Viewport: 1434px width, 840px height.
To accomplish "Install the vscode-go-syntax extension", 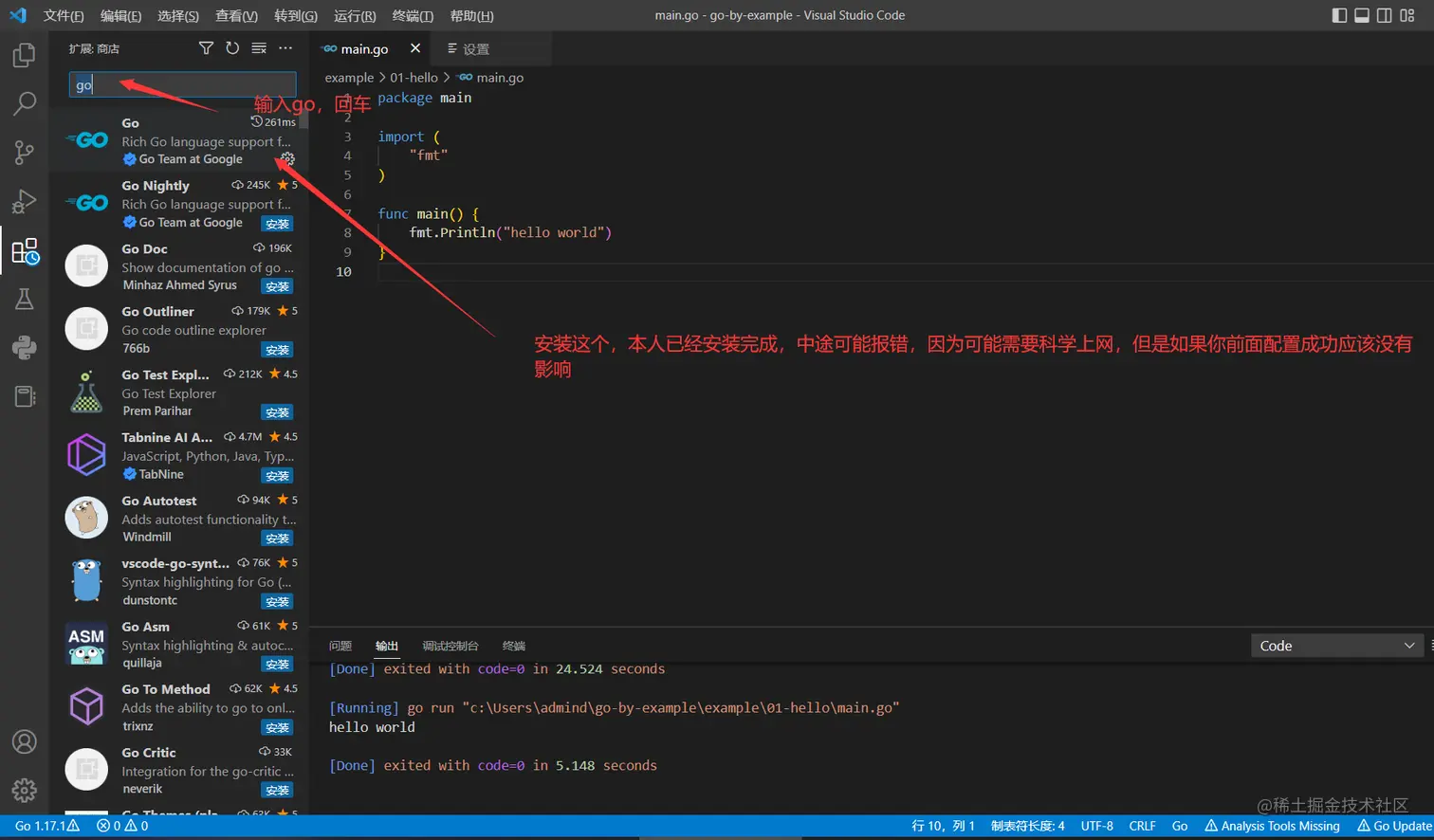I will point(277,602).
